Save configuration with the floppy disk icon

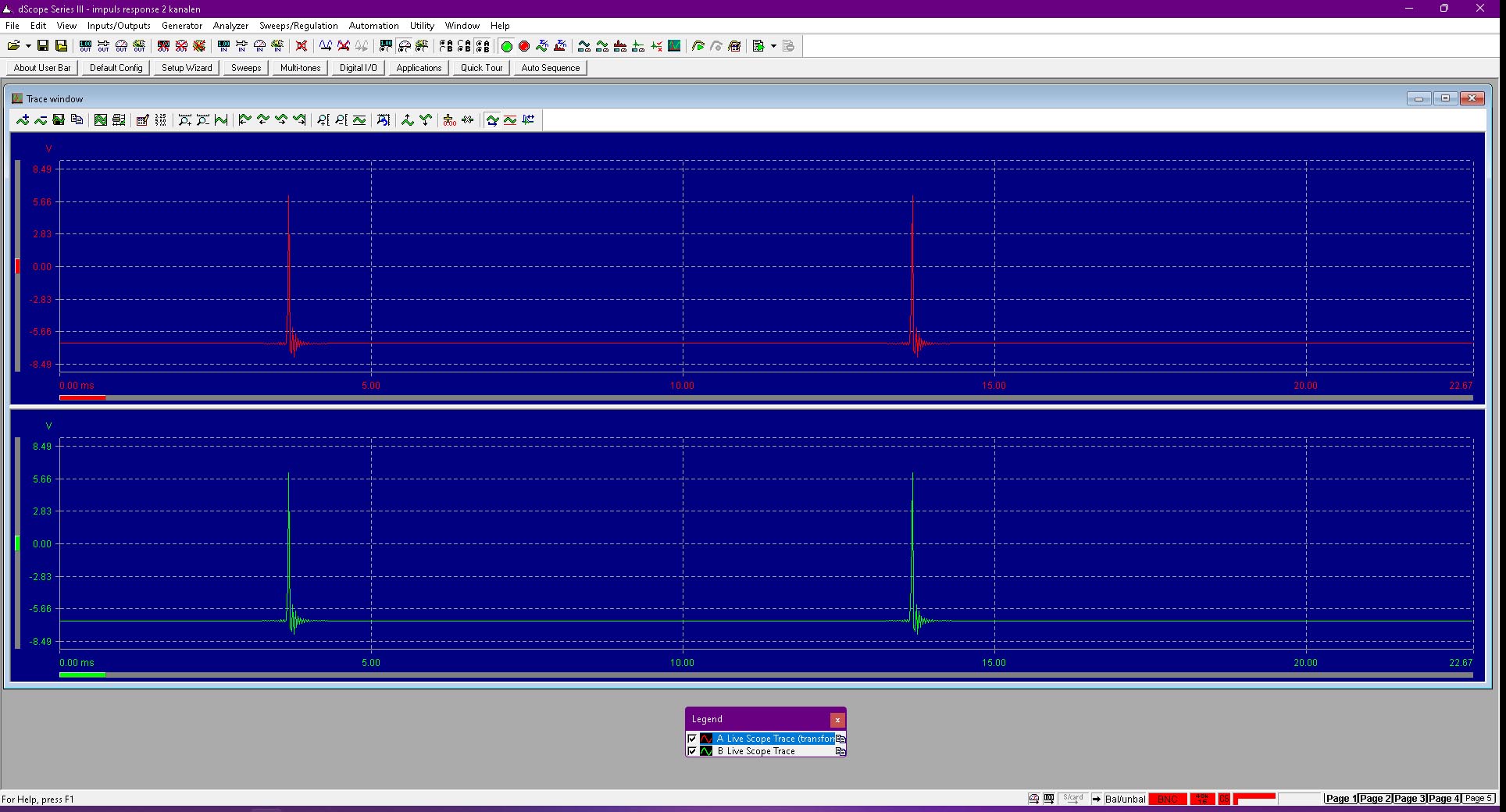(x=44, y=46)
